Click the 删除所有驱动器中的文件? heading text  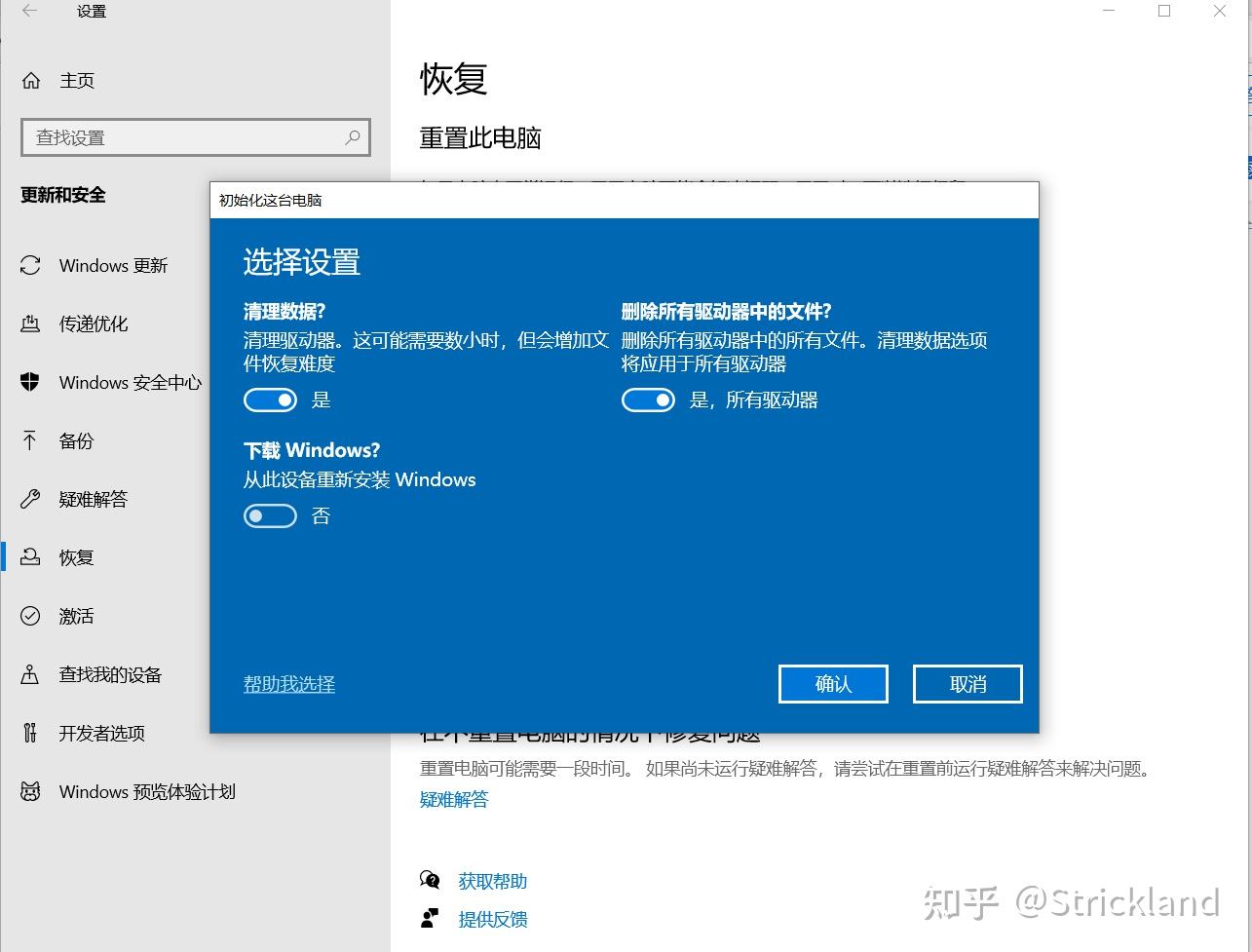(x=727, y=312)
